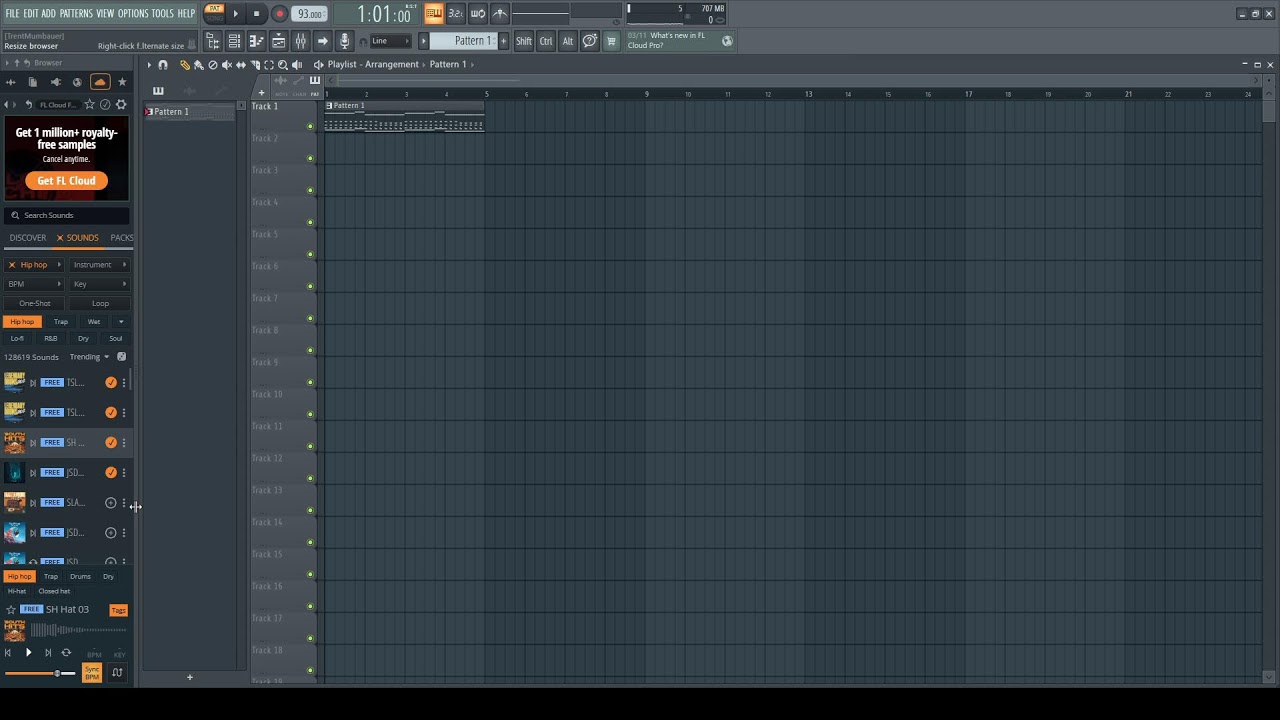Open the Line snap dropdown

[x=391, y=41]
